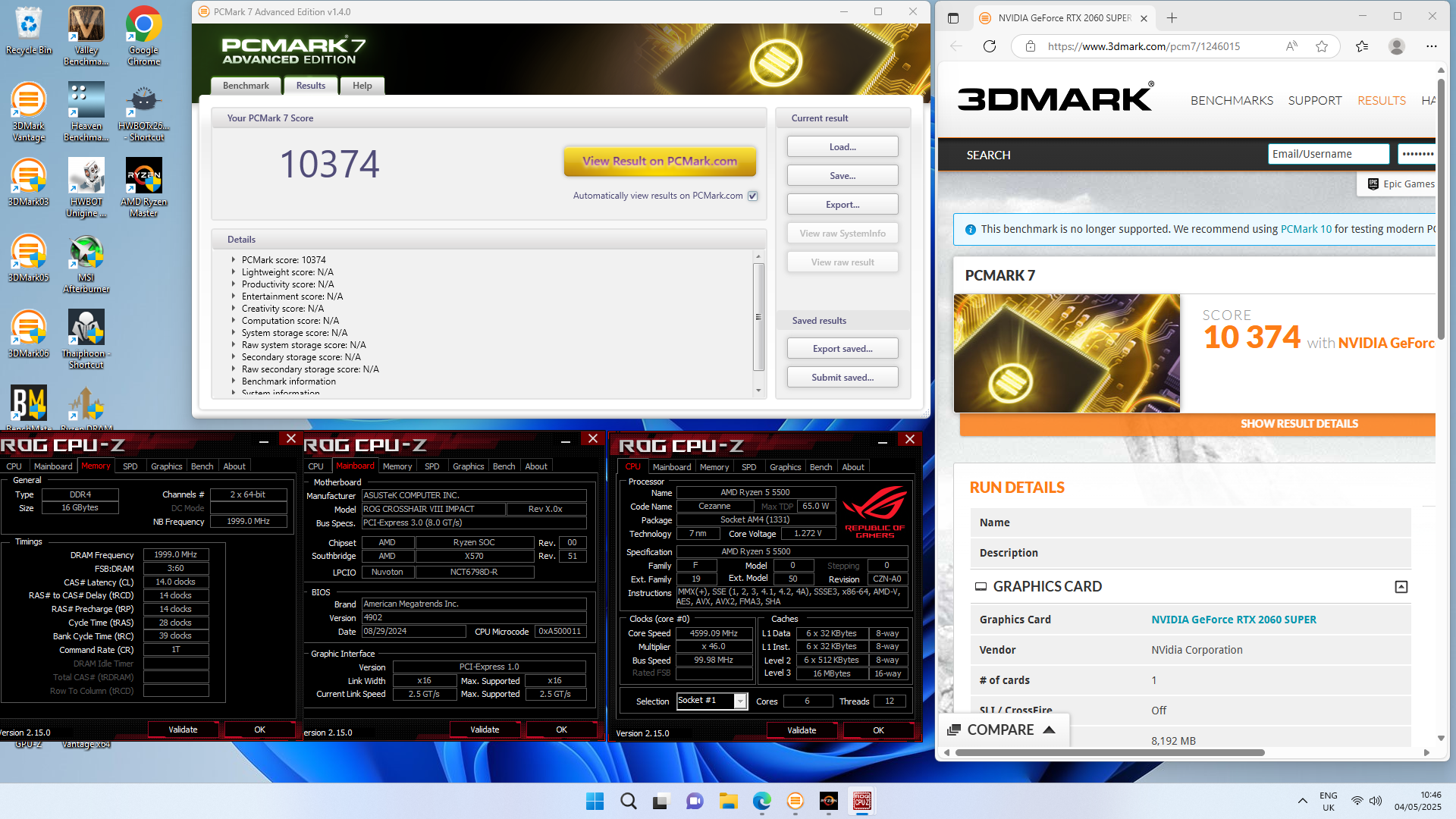Expand the COMPARE panel arrow
Image resolution: width=1456 pixels, height=819 pixels.
point(1050,730)
